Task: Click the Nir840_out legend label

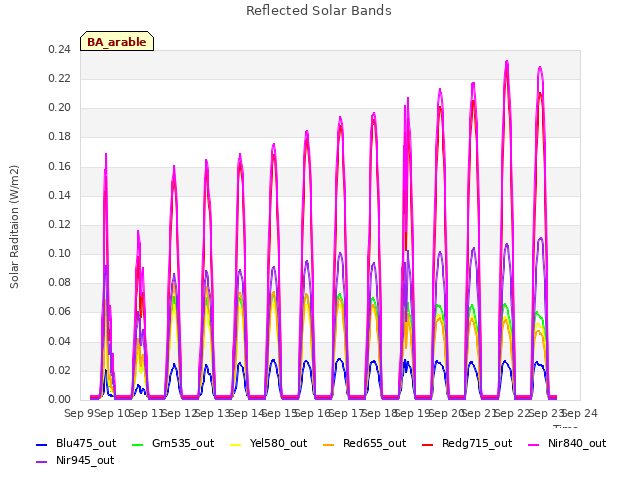Action: click(x=577, y=443)
